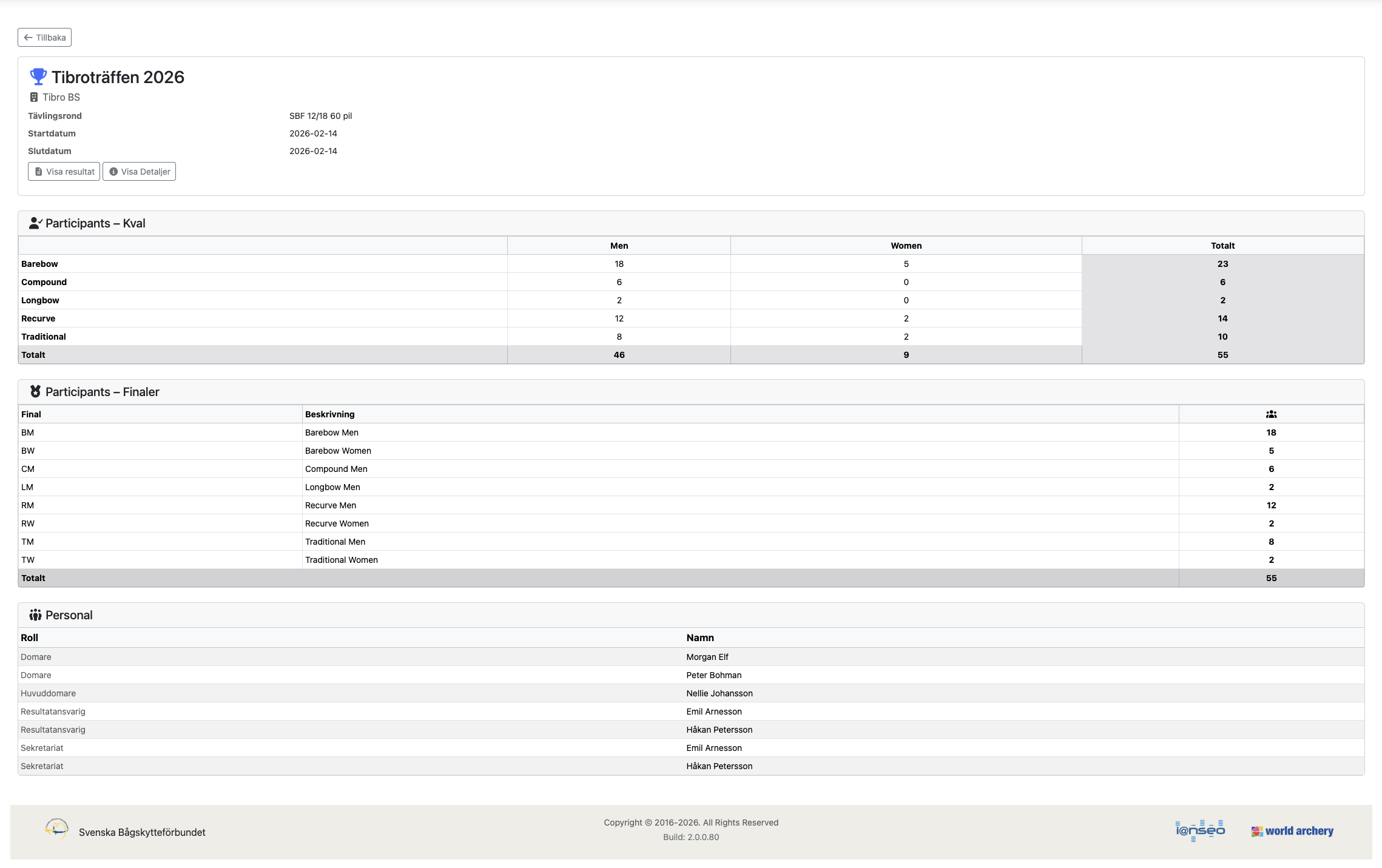This screenshot has height=868, width=1382.
Task: Click the Ianseo logo in footer
Action: [x=1199, y=830]
